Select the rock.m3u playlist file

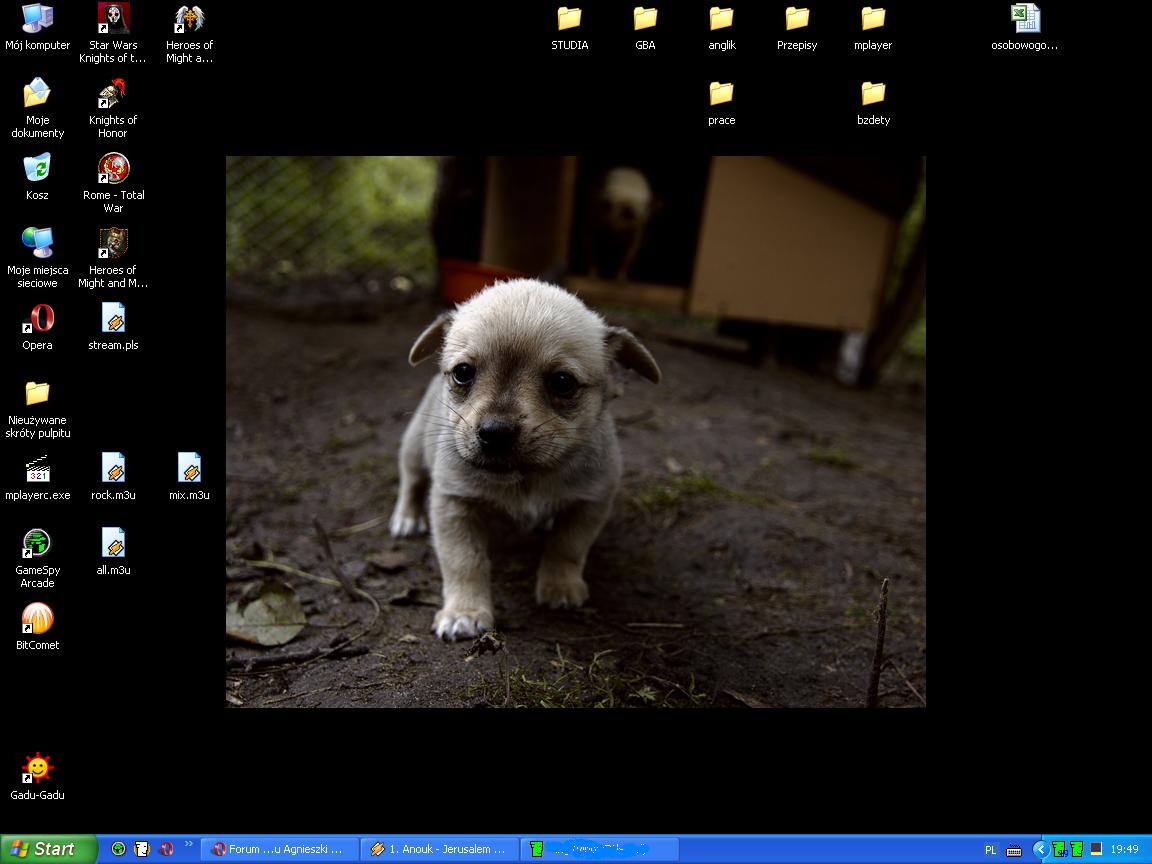[113, 469]
